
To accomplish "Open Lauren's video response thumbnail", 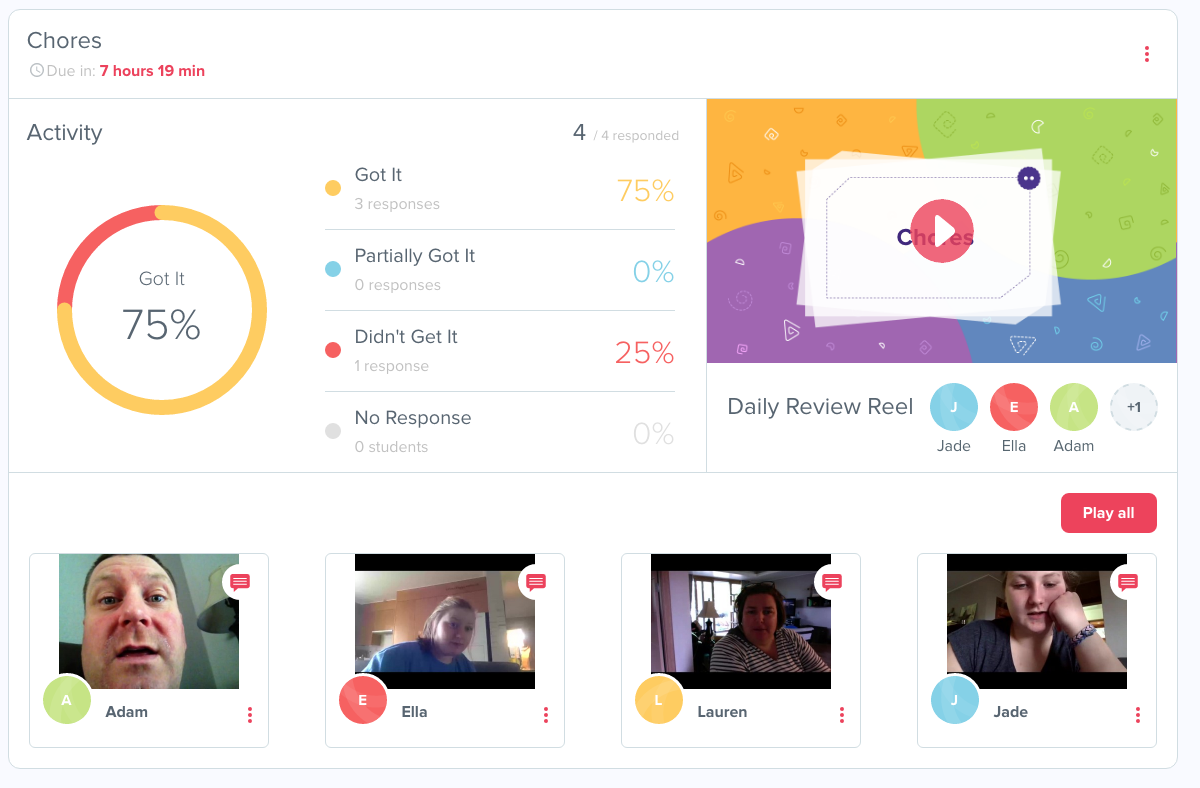I will point(741,621).
